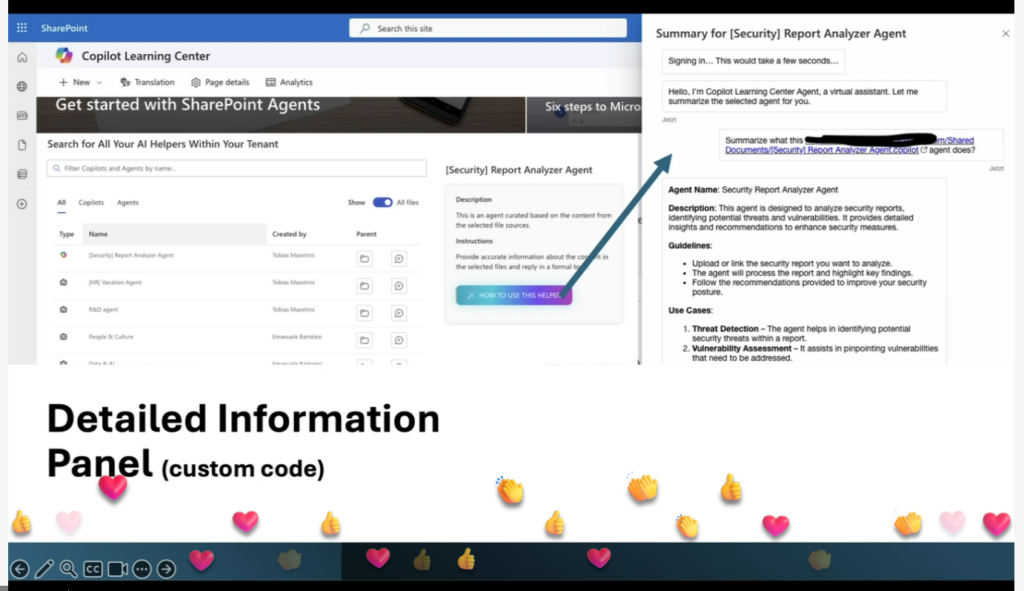Open chat icon for People & Culture row
The image size is (1024, 591).
click(398, 340)
